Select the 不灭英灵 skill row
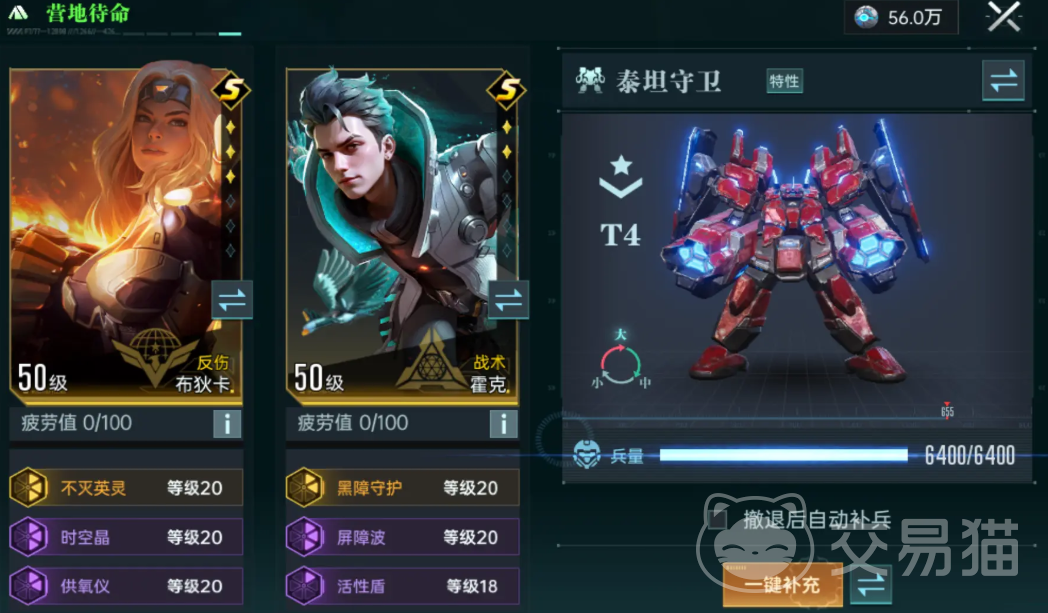1048x613 pixels. tap(126, 487)
